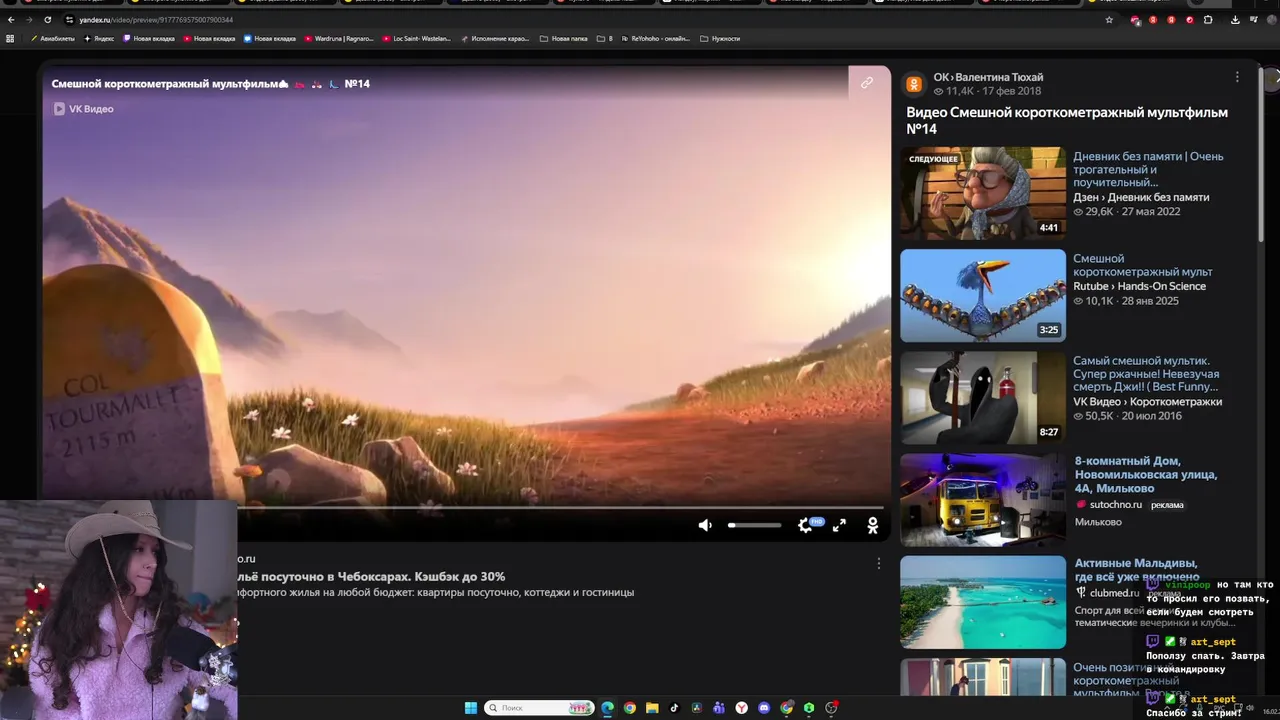The image size is (1280, 720).
Task: Open the 8-комнатный Дом ad thumbnail
Action: [983, 500]
